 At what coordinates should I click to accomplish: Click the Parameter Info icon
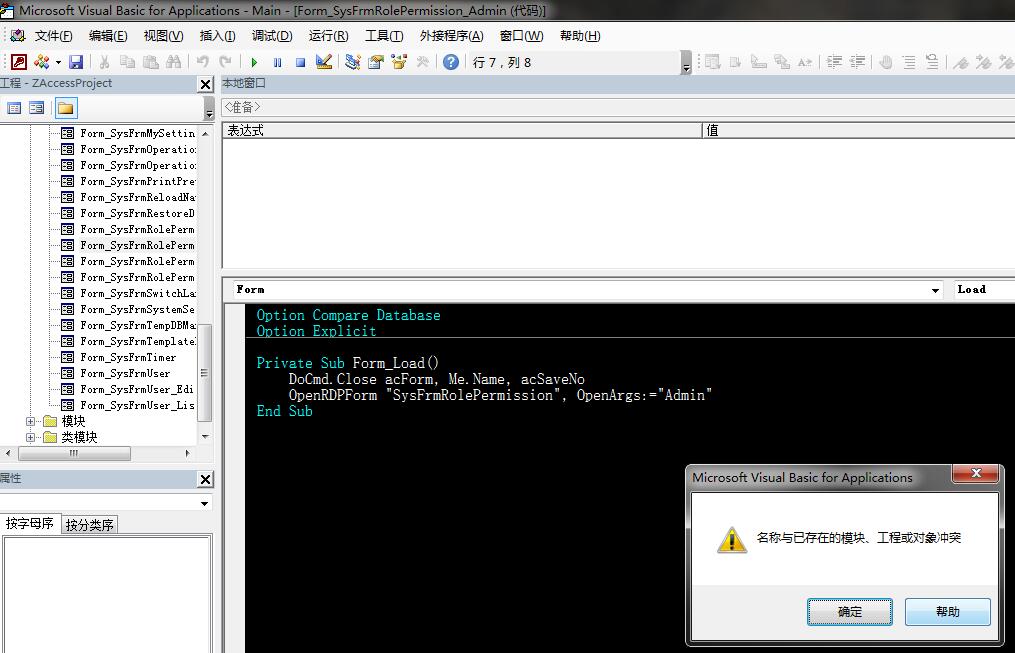point(782,62)
